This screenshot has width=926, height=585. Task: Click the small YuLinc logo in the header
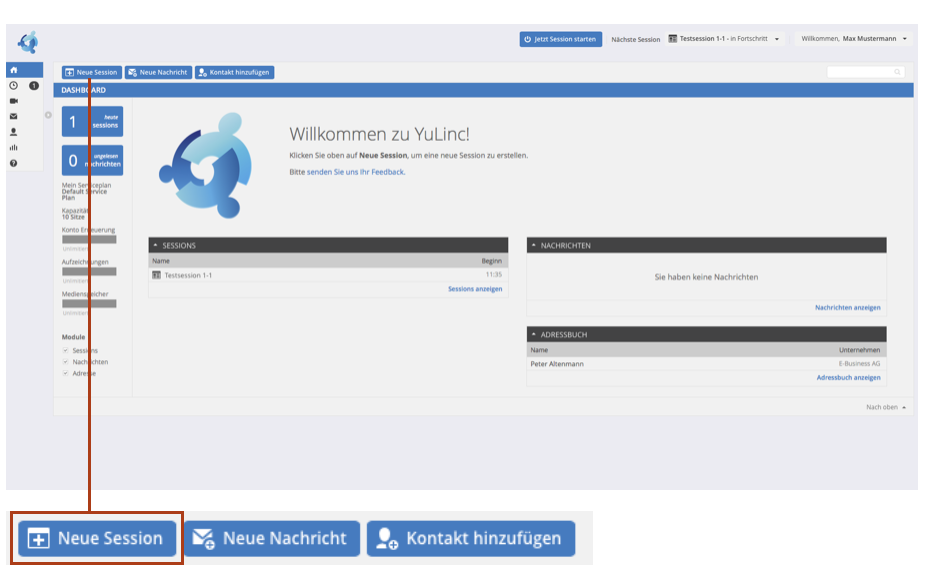[x=28, y=42]
